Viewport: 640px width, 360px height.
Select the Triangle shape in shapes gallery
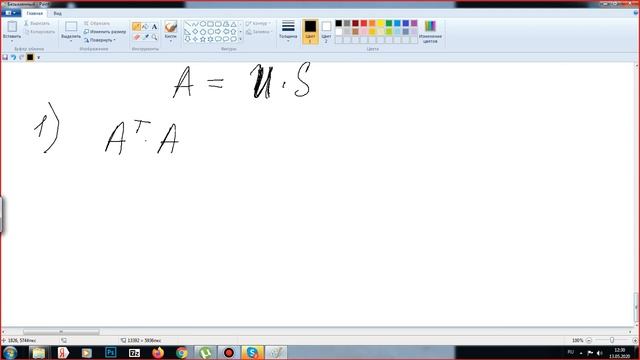[x=233, y=24]
